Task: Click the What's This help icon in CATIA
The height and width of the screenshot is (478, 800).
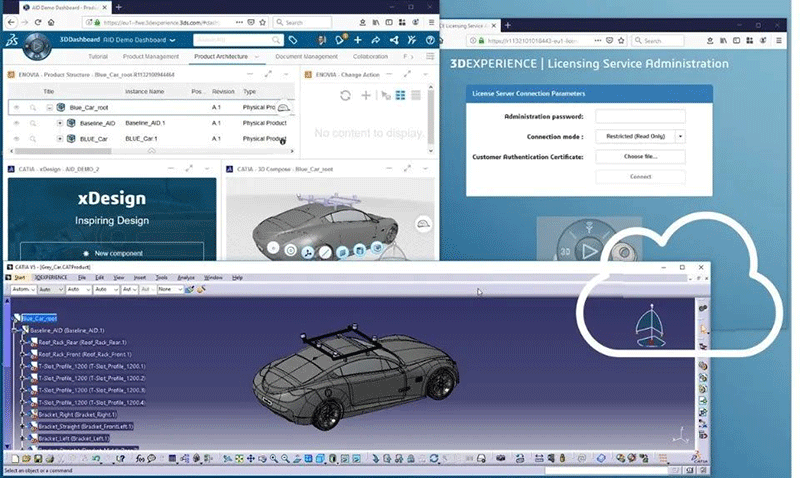Action: tap(120, 459)
